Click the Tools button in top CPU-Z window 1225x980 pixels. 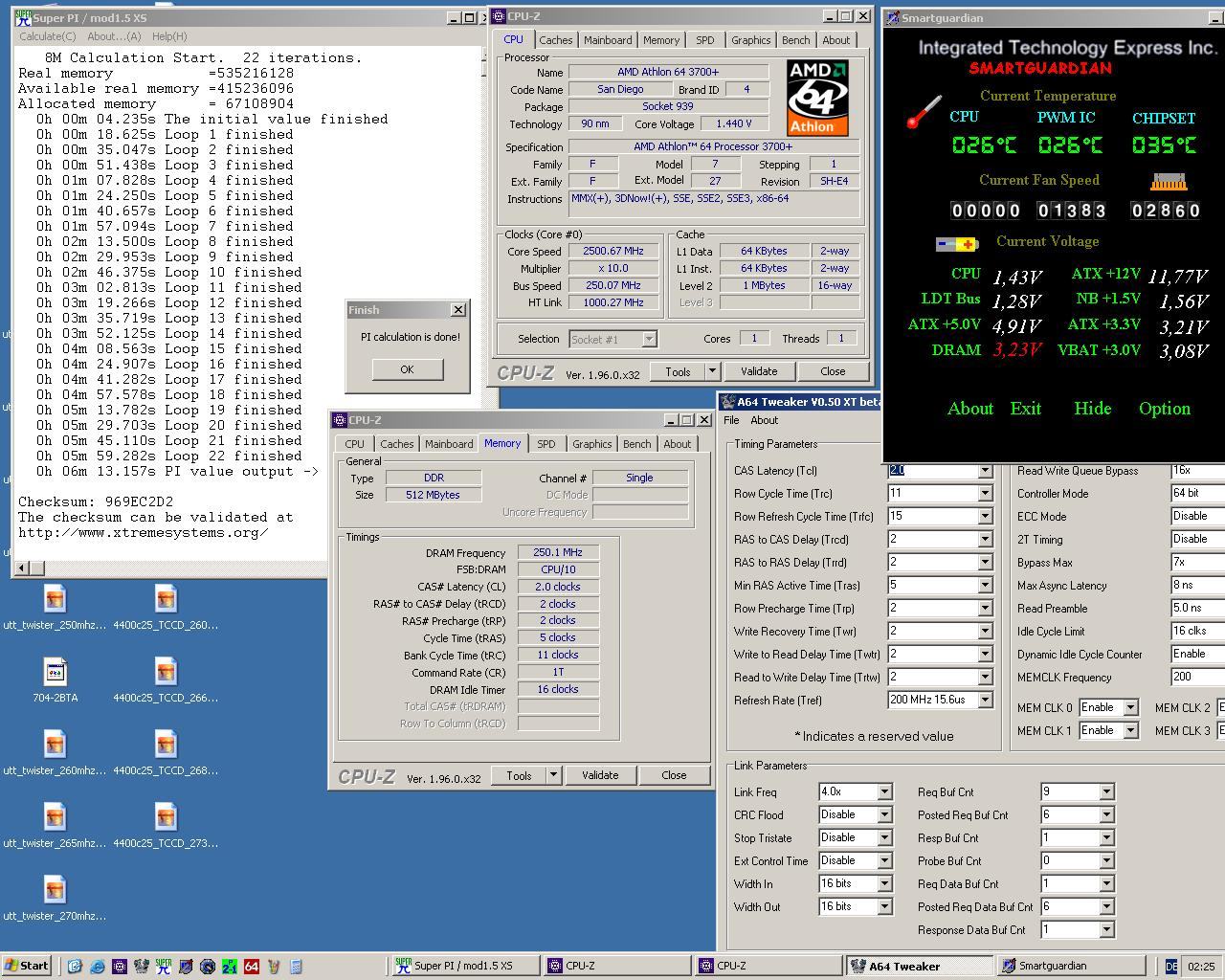click(678, 371)
